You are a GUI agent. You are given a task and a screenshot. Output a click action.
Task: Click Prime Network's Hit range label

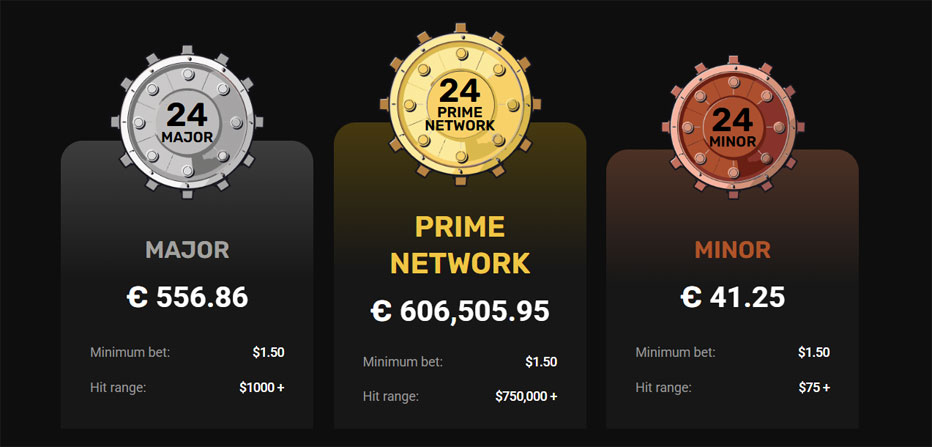(391, 396)
